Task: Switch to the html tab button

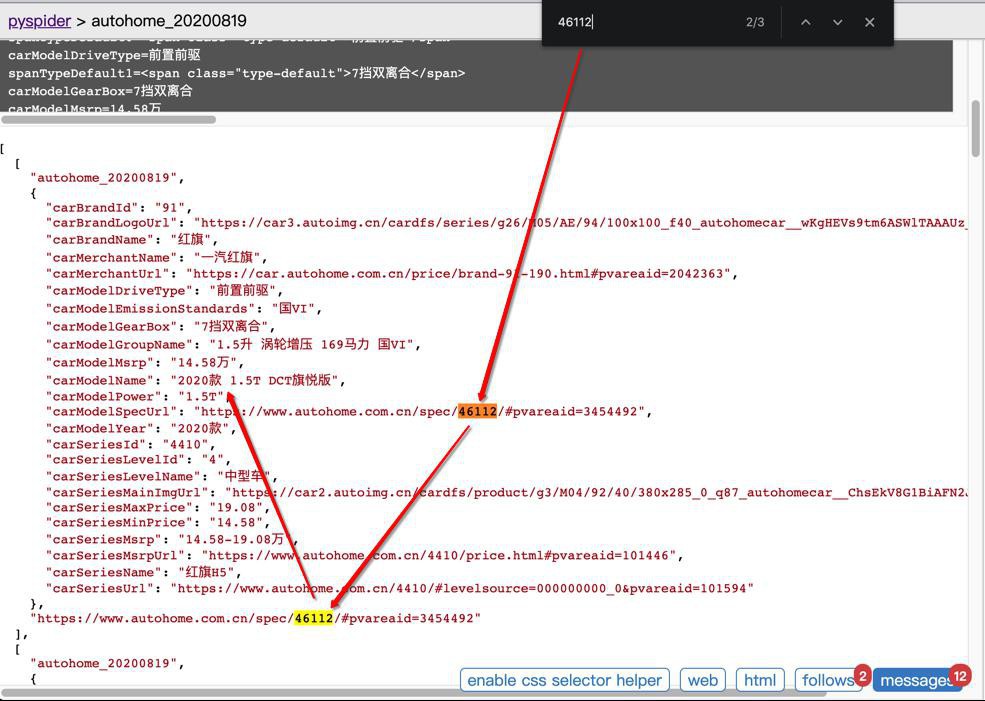Action: [x=759, y=680]
